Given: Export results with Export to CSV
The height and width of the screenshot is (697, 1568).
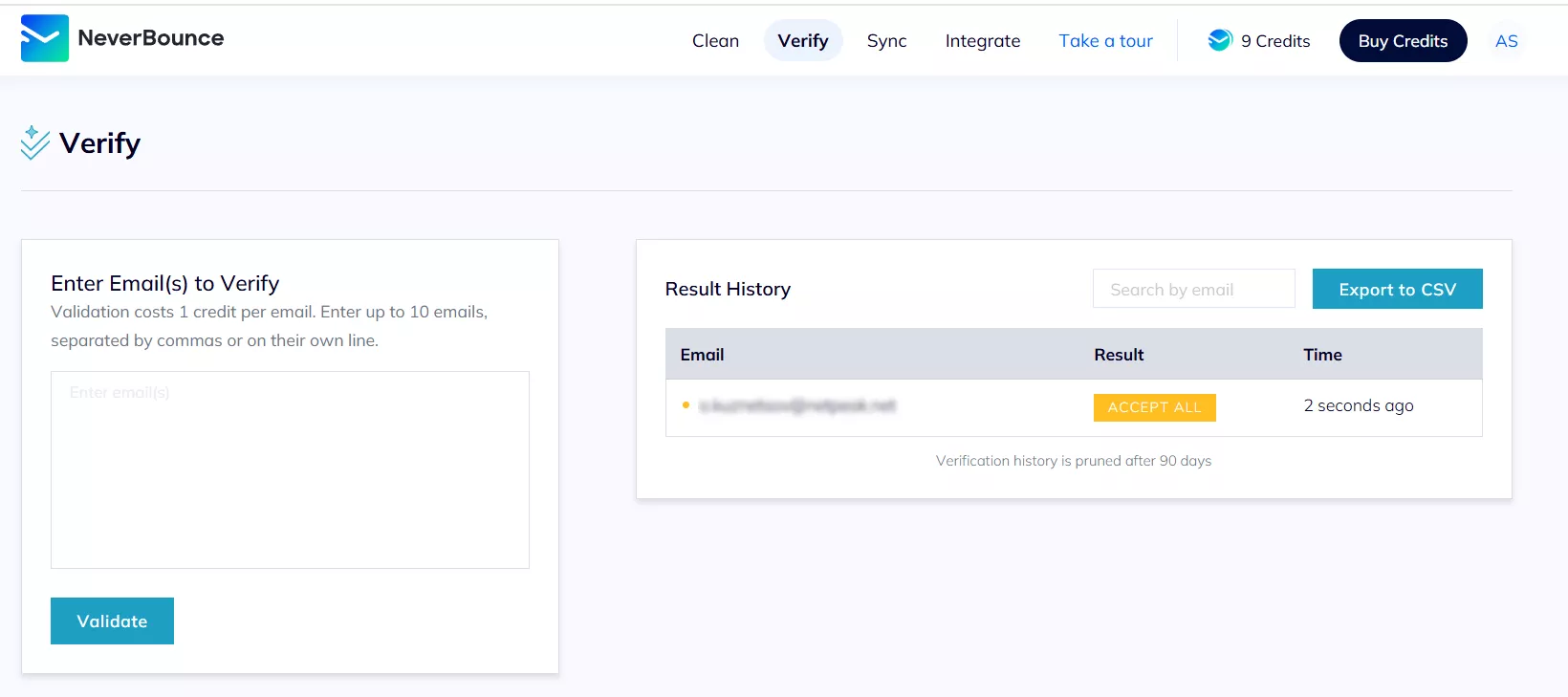Looking at the screenshot, I should click(1397, 289).
